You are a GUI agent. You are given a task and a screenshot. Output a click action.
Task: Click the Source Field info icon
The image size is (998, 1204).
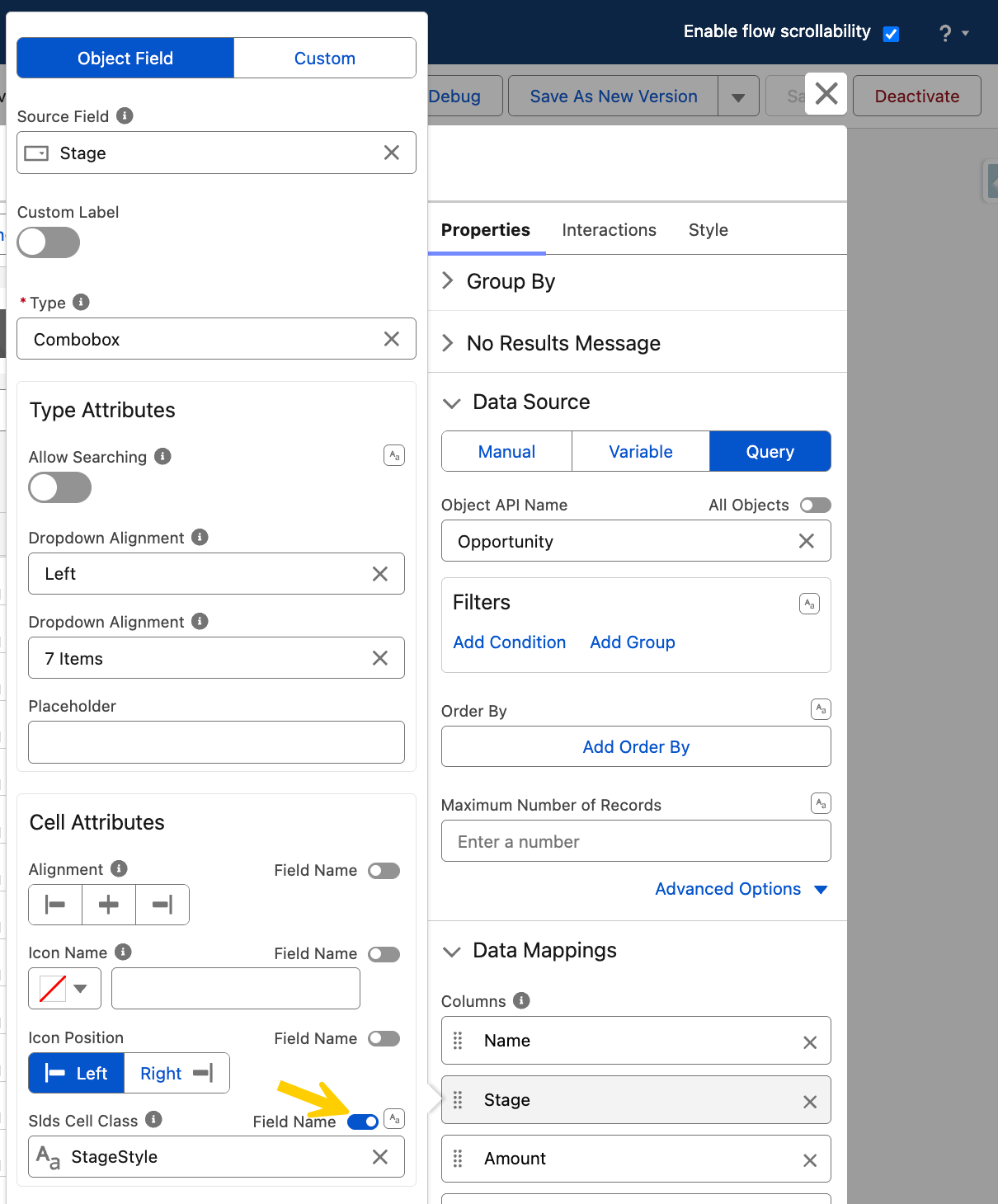125,115
